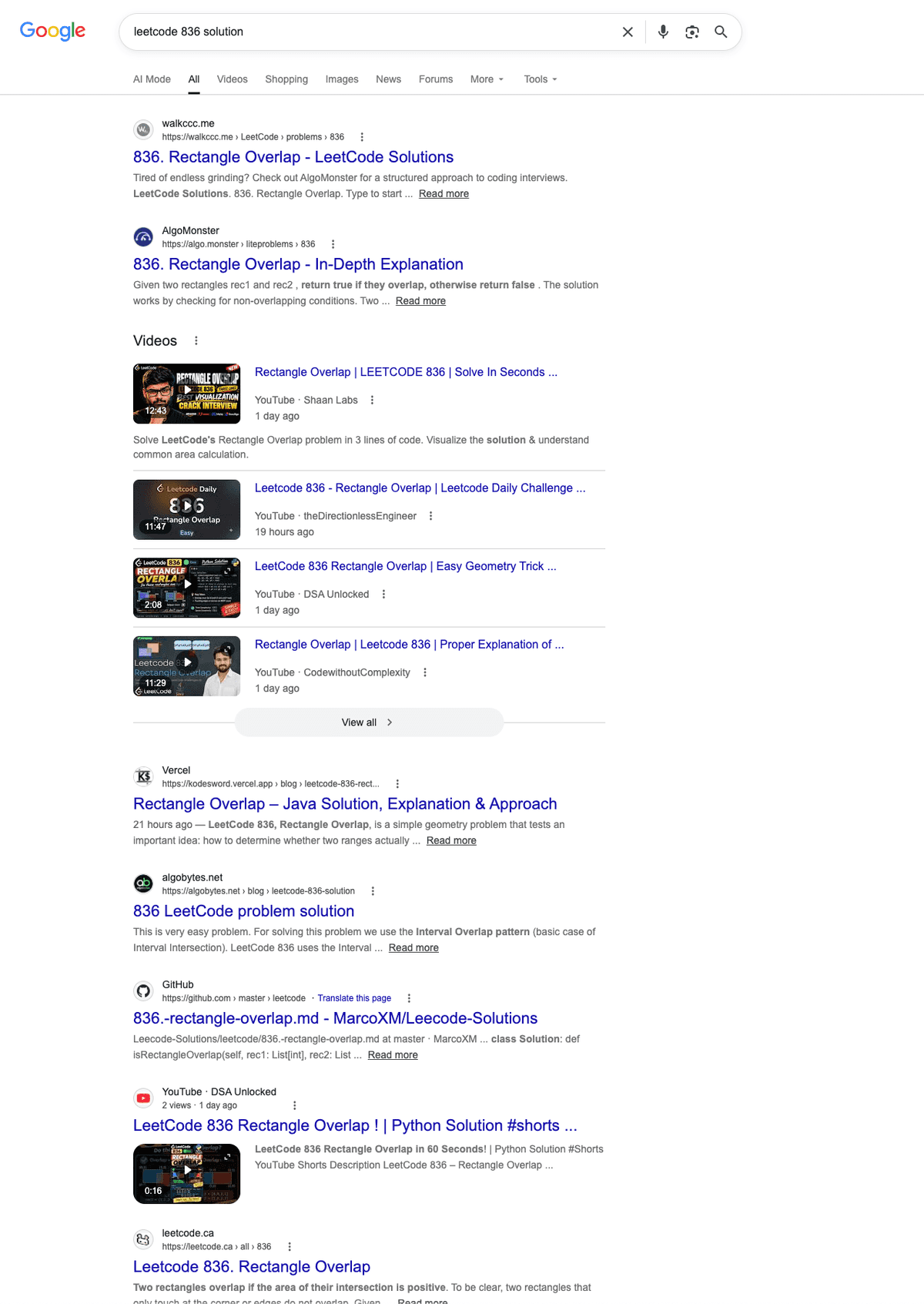Click Read more on AlgoMonster snippet
The height and width of the screenshot is (1304, 924).
tap(420, 301)
